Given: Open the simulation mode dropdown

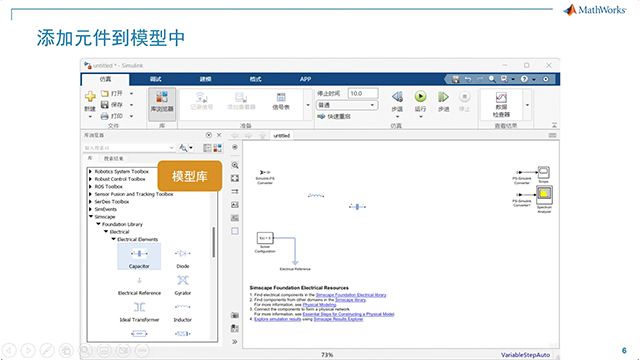Looking at the screenshot, I should point(347,105).
